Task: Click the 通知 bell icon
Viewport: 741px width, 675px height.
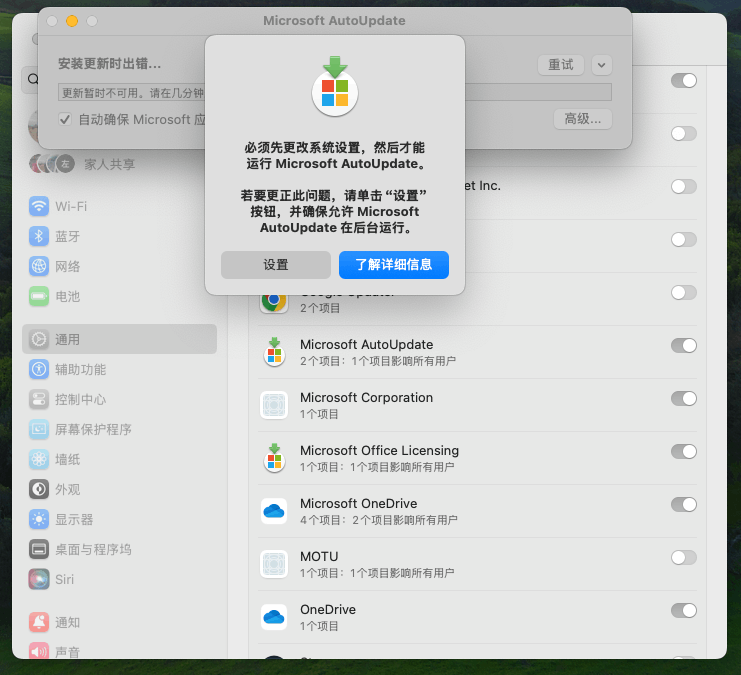Action: coord(39,622)
